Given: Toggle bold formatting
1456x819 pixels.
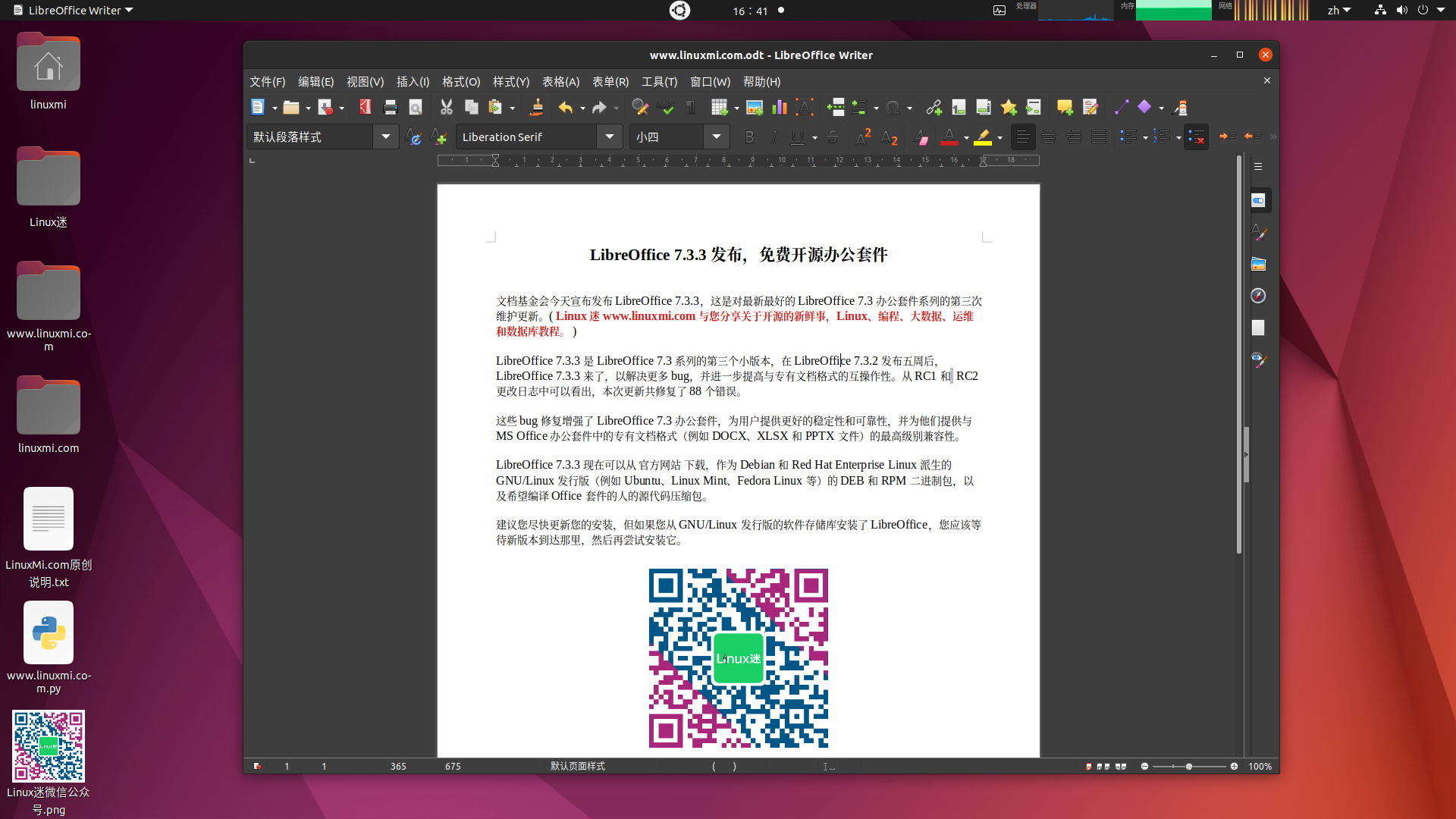Looking at the screenshot, I should coord(750,137).
